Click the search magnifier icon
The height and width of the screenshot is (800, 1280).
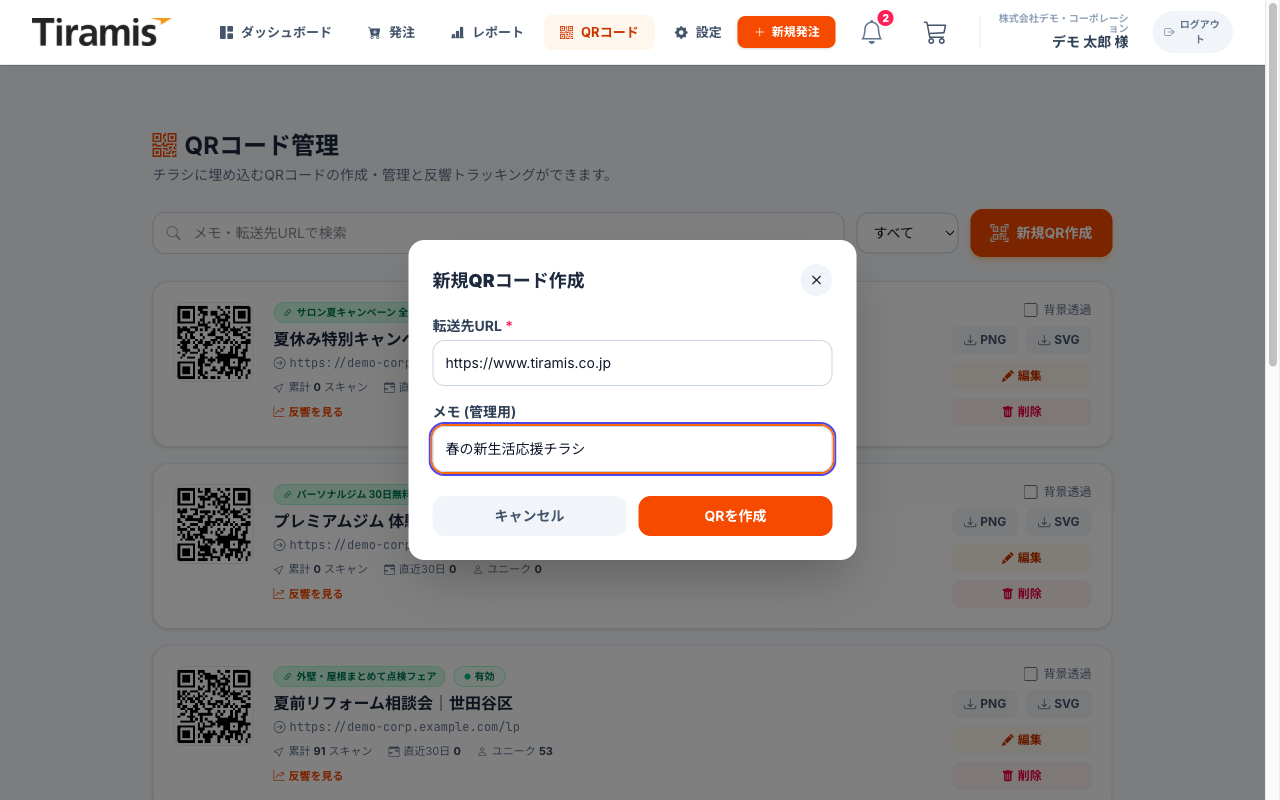173,233
